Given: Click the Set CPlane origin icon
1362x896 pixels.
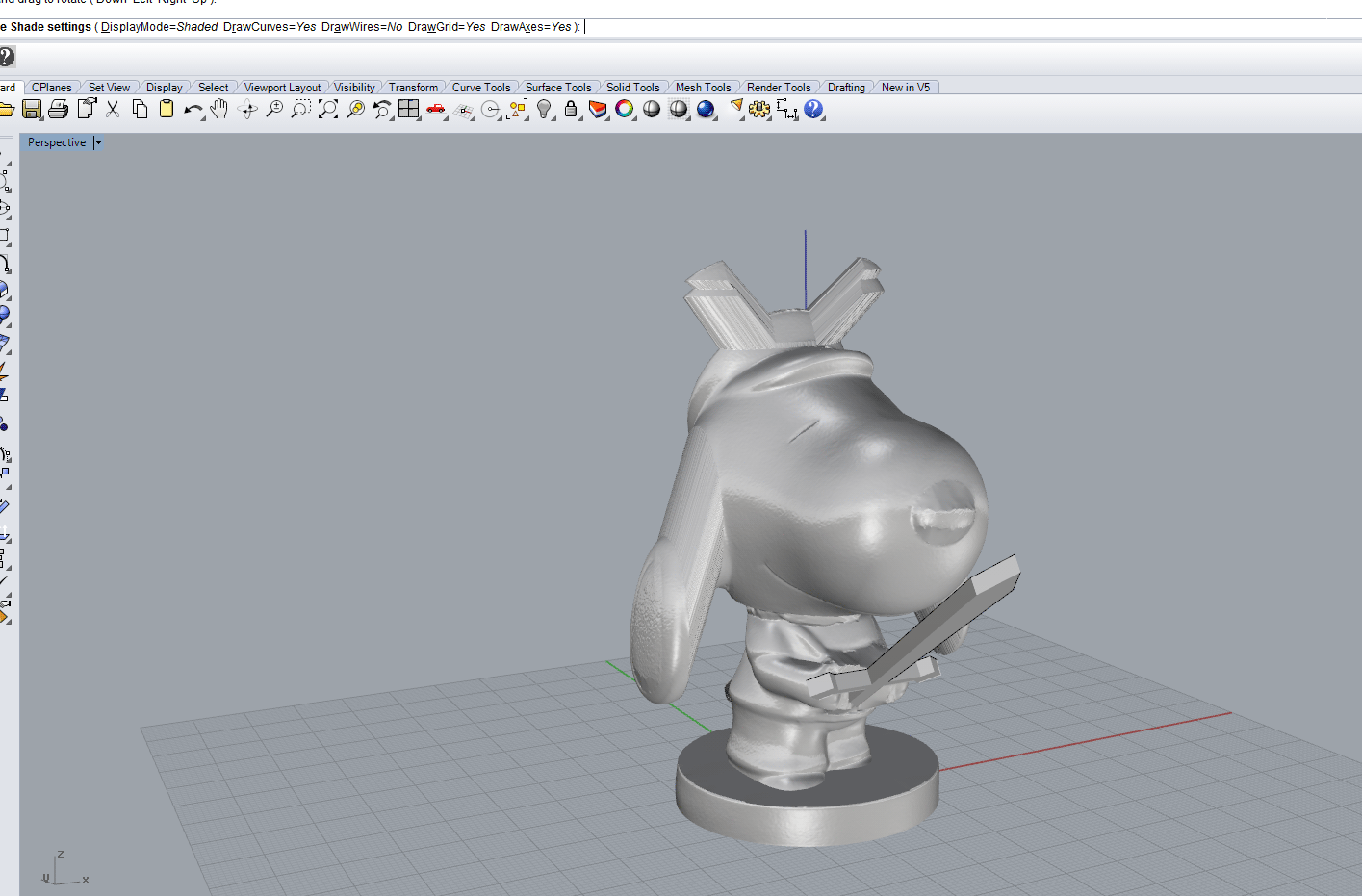Looking at the screenshot, I should 464,110.
